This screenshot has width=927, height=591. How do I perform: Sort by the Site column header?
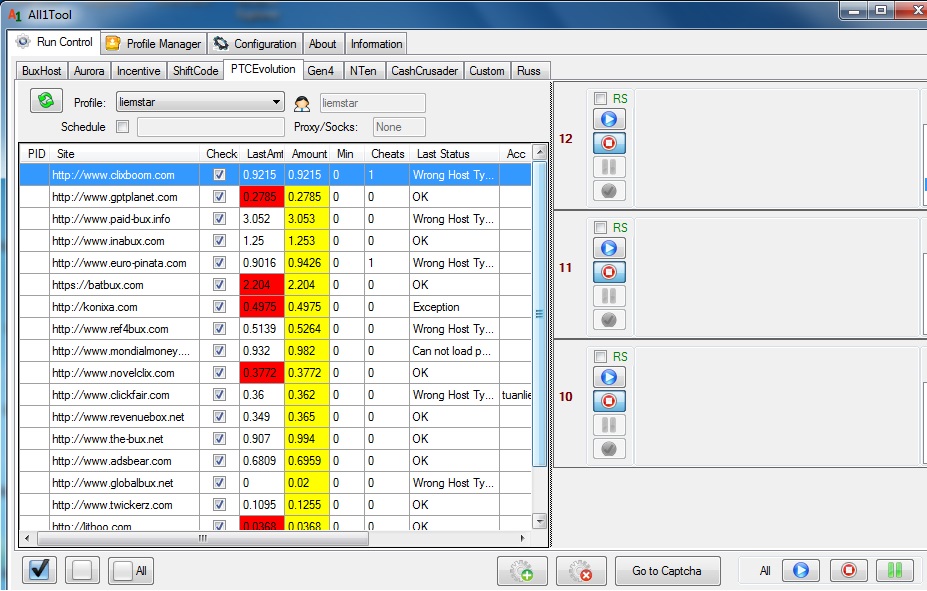point(126,154)
